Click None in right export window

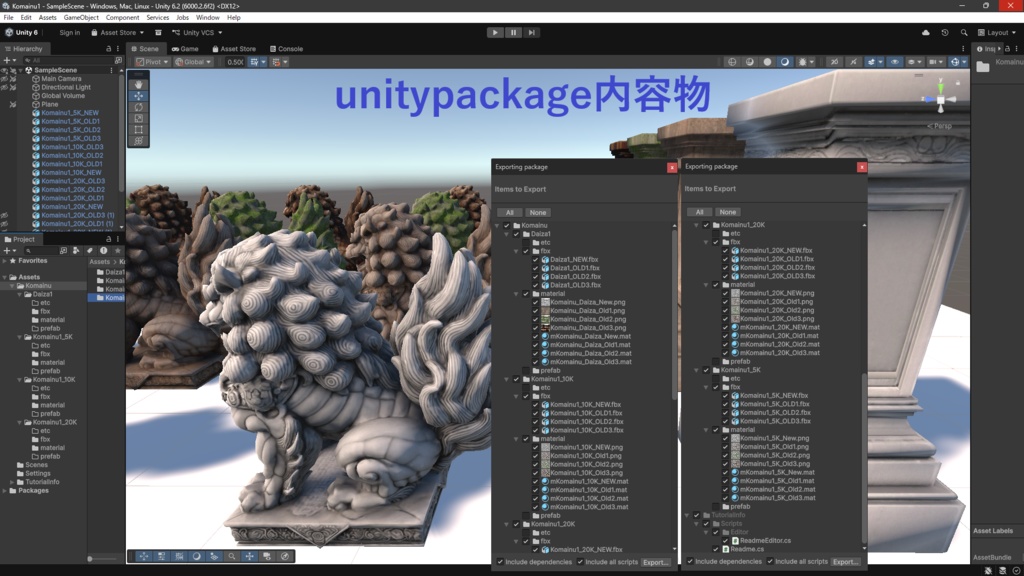click(x=728, y=212)
